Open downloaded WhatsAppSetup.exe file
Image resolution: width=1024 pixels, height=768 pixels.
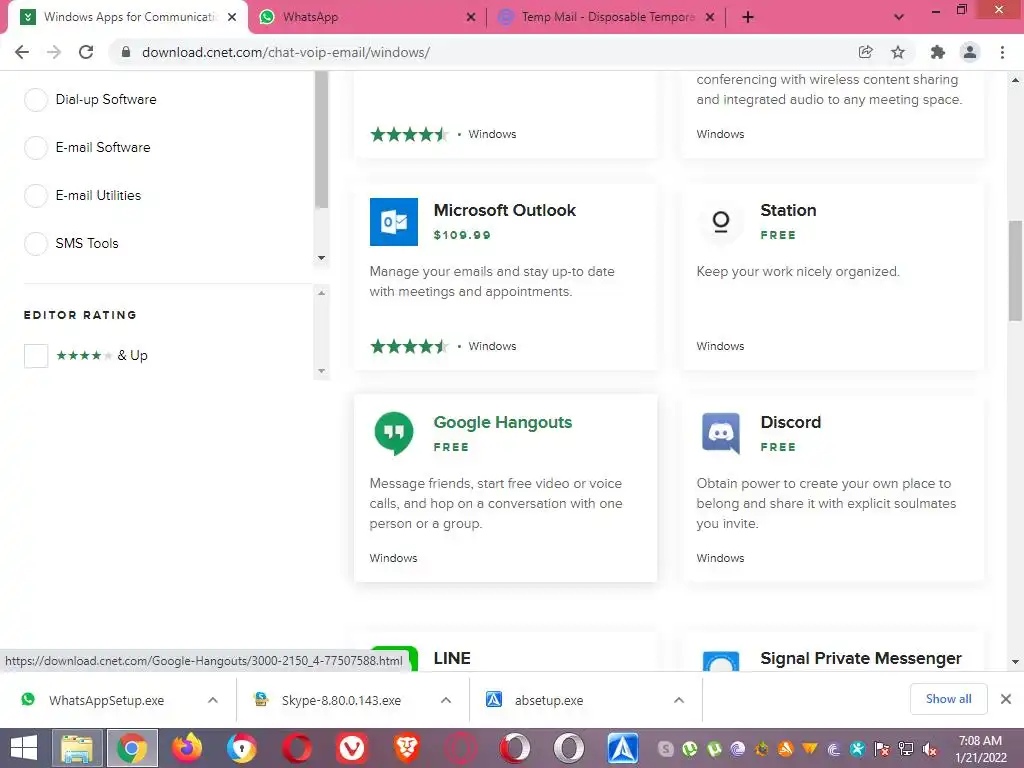tap(106, 700)
